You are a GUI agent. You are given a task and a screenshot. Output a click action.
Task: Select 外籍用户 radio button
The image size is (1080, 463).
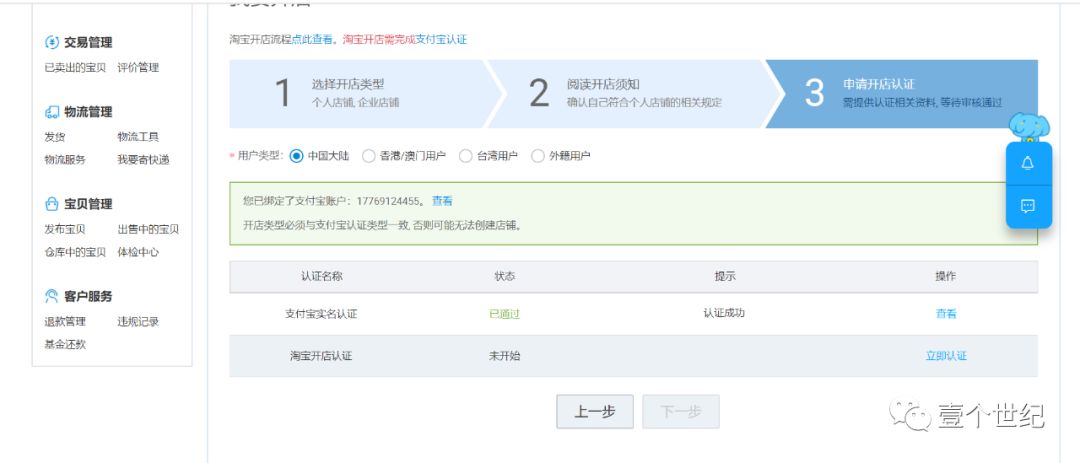click(x=537, y=156)
